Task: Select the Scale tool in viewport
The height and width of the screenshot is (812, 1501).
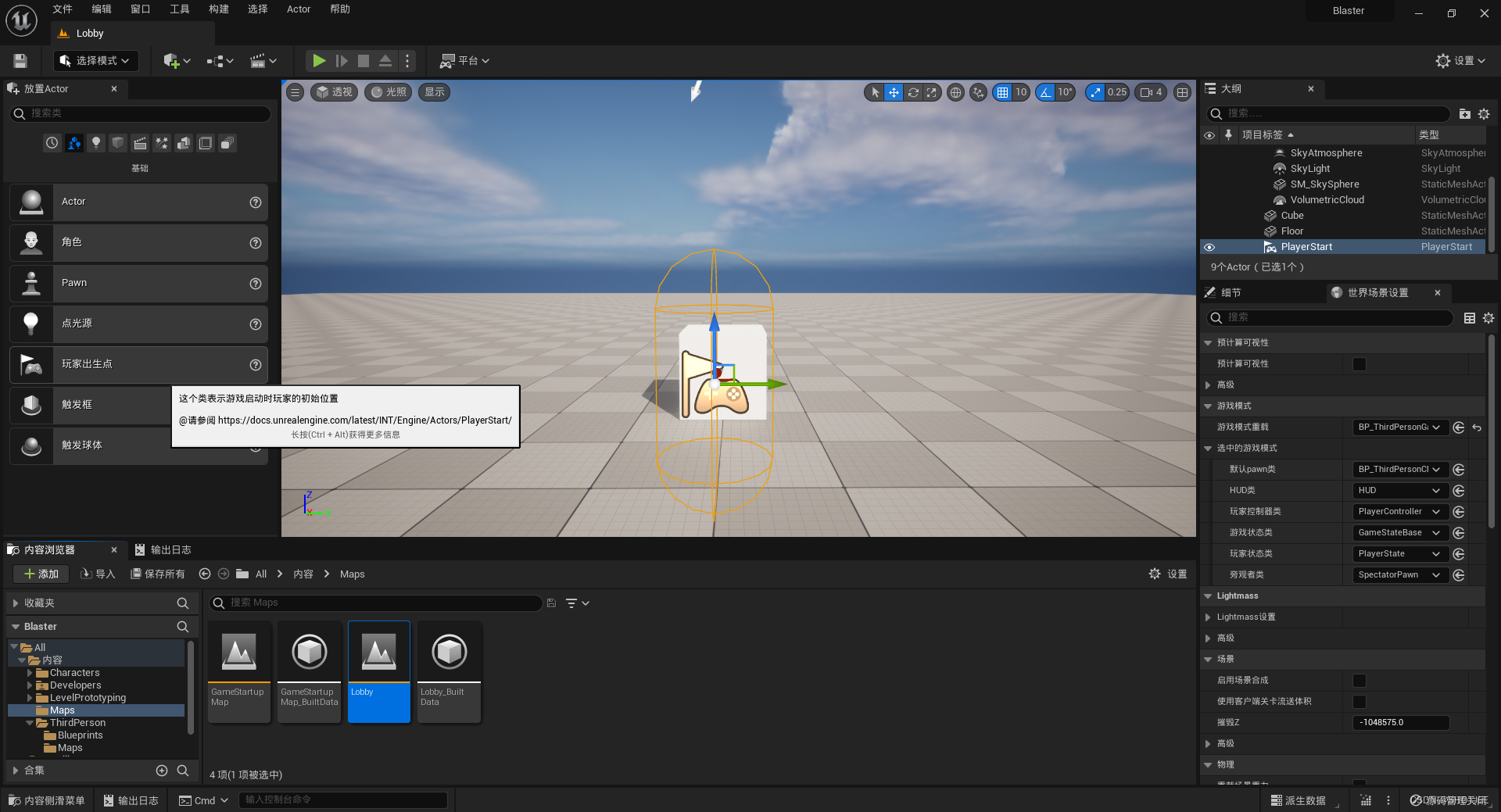Action: point(932,92)
